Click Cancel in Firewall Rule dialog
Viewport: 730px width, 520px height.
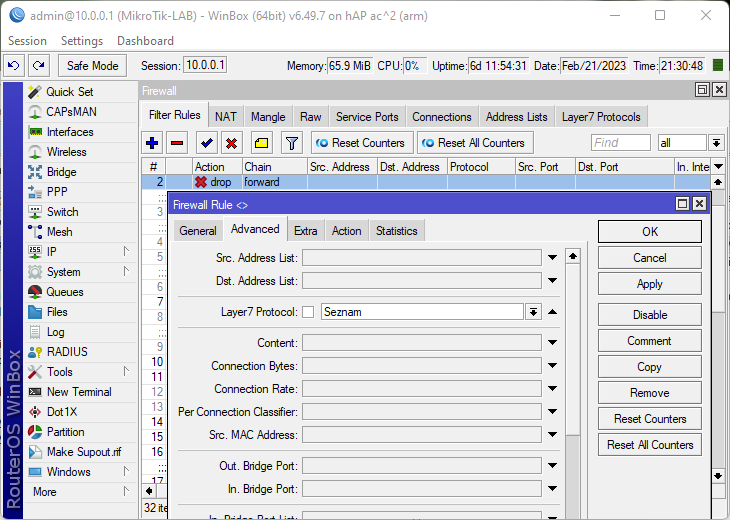click(x=650, y=258)
